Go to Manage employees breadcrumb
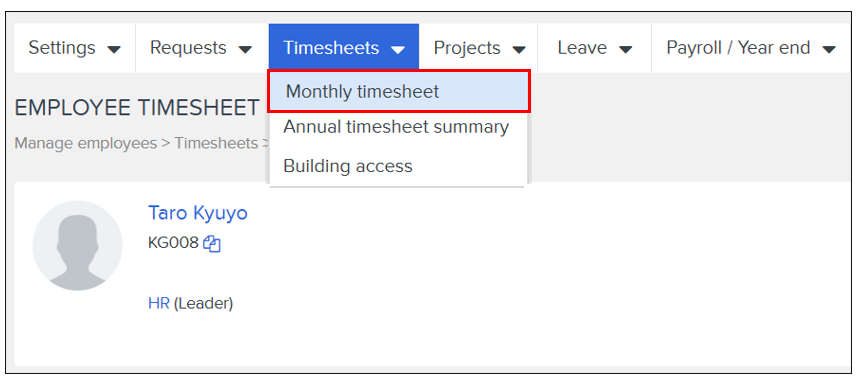856x380 pixels. 85,144
